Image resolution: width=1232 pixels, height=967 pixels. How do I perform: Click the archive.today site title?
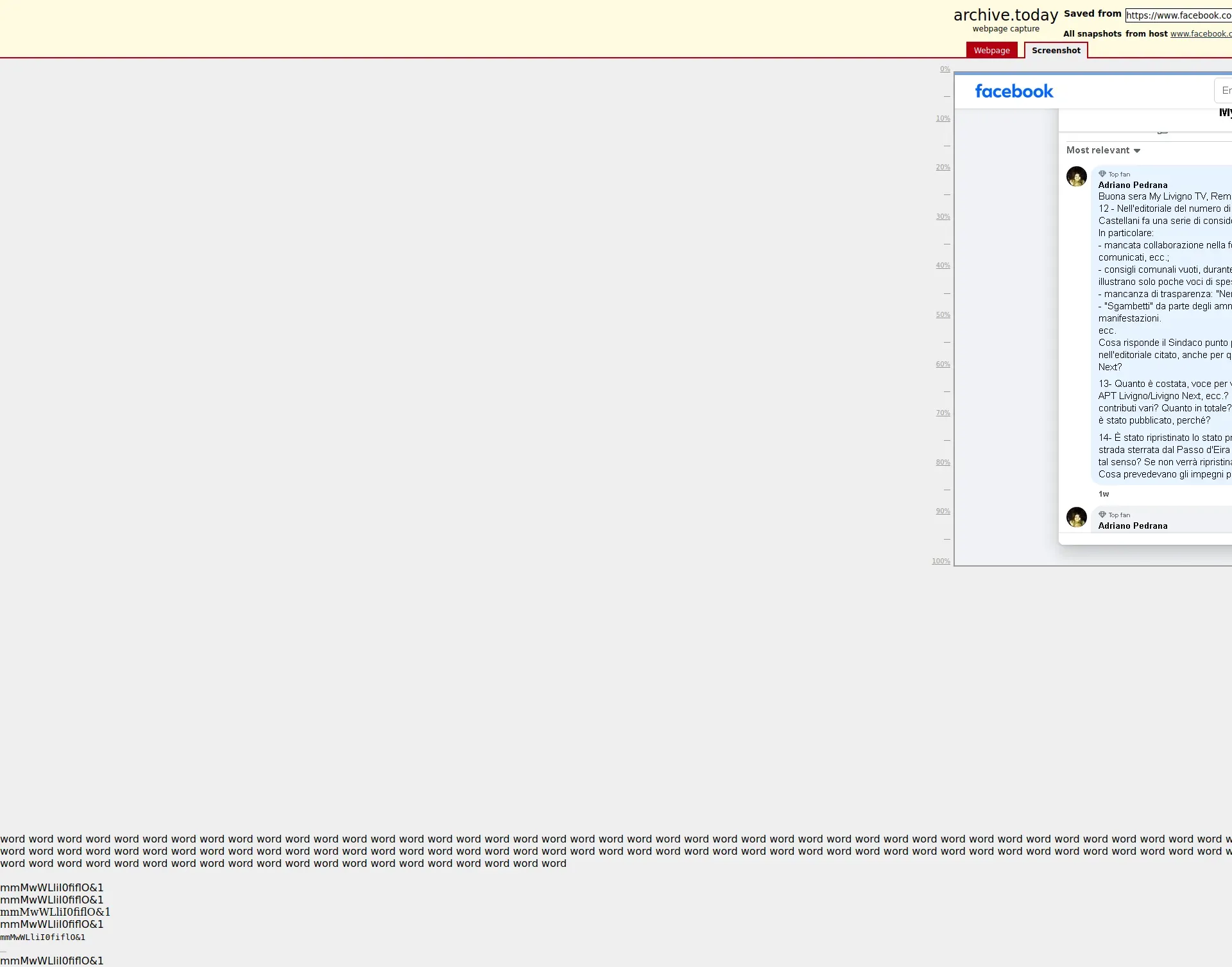coord(1005,15)
